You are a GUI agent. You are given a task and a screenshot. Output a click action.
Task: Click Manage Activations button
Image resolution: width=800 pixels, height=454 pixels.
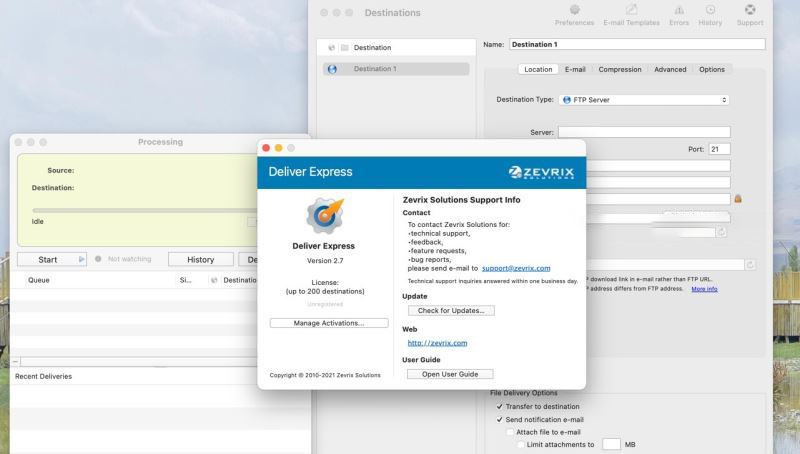pos(329,323)
